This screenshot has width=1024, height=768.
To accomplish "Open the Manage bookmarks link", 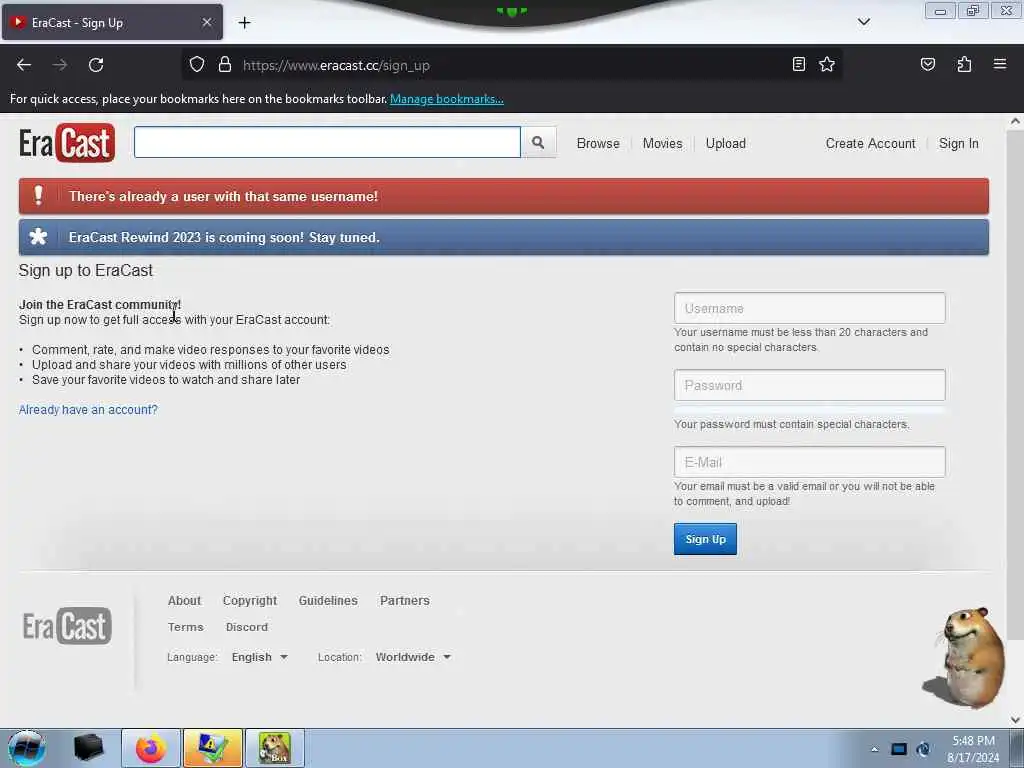I will 447,99.
